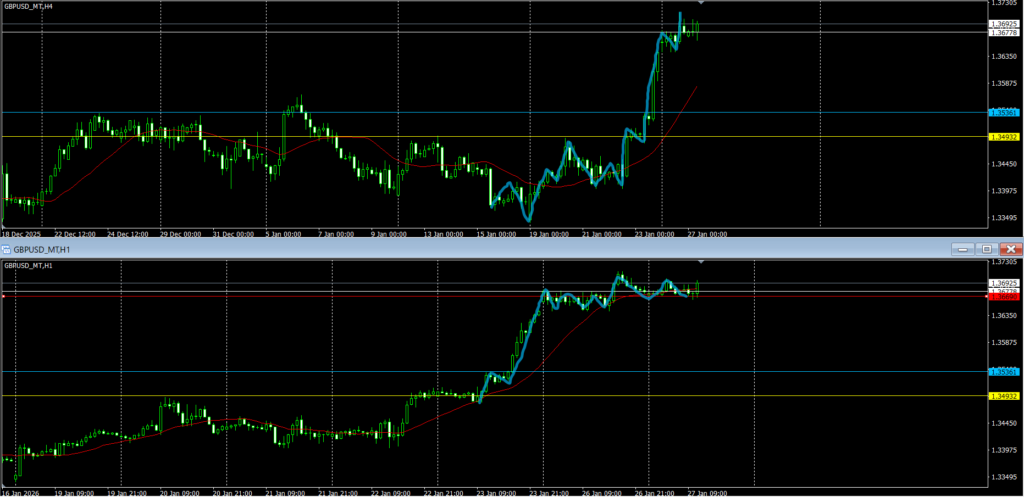Click '18 Dec 2025' date on H4 axis
The width and height of the screenshot is (1024, 497).
click(22, 234)
